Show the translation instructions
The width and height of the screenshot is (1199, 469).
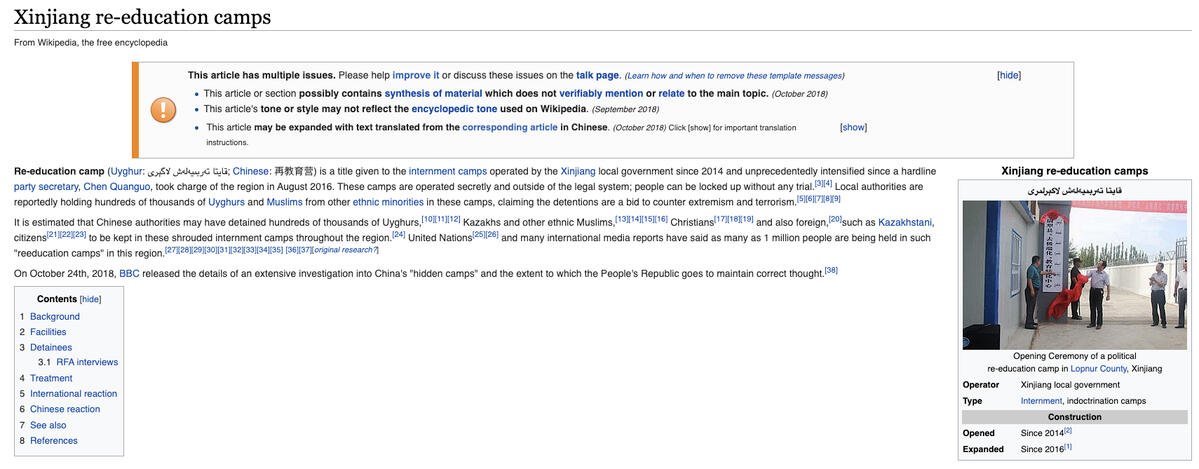coord(853,127)
